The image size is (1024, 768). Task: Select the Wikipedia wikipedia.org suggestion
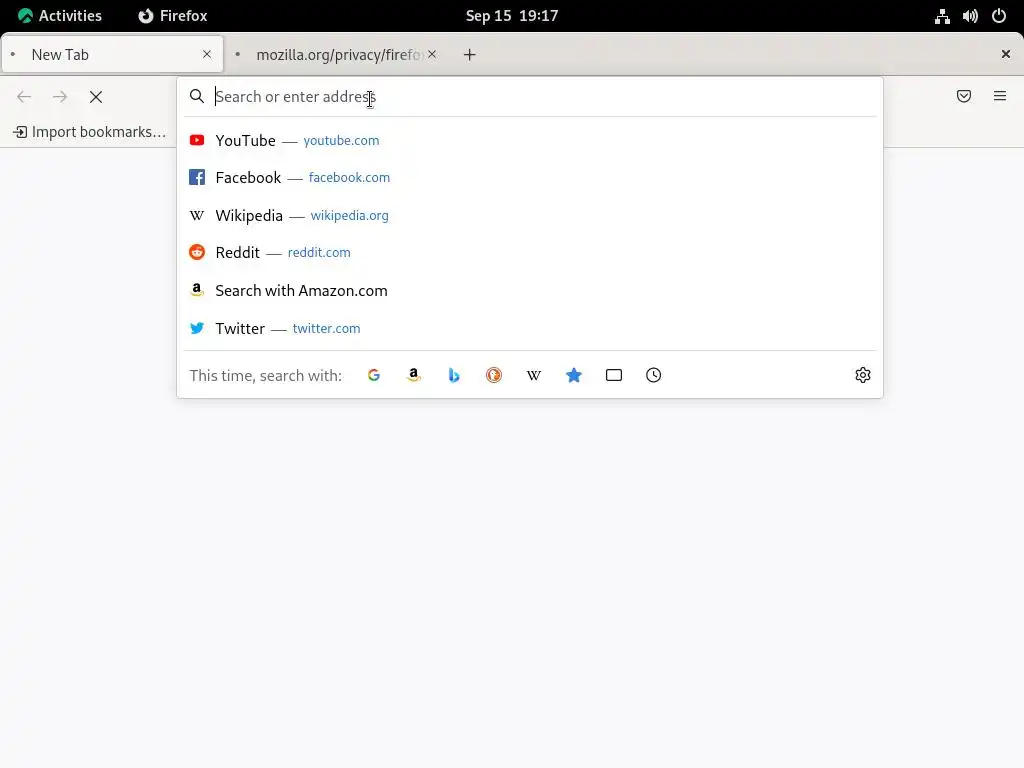[530, 216]
